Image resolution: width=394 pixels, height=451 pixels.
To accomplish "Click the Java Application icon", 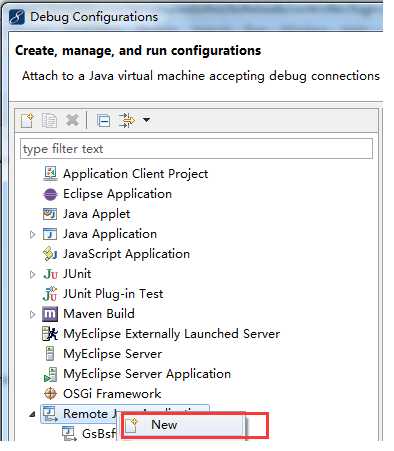I will [x=50, y=234].
